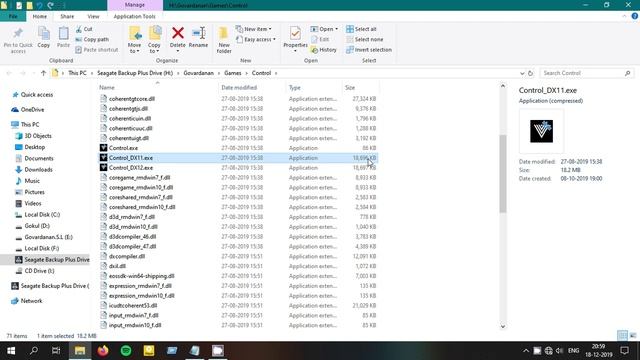Image resolution: width=640 pixels, height=360 pixels.
Task: Open Firefox from the taskbar
Action: point(103,351)
